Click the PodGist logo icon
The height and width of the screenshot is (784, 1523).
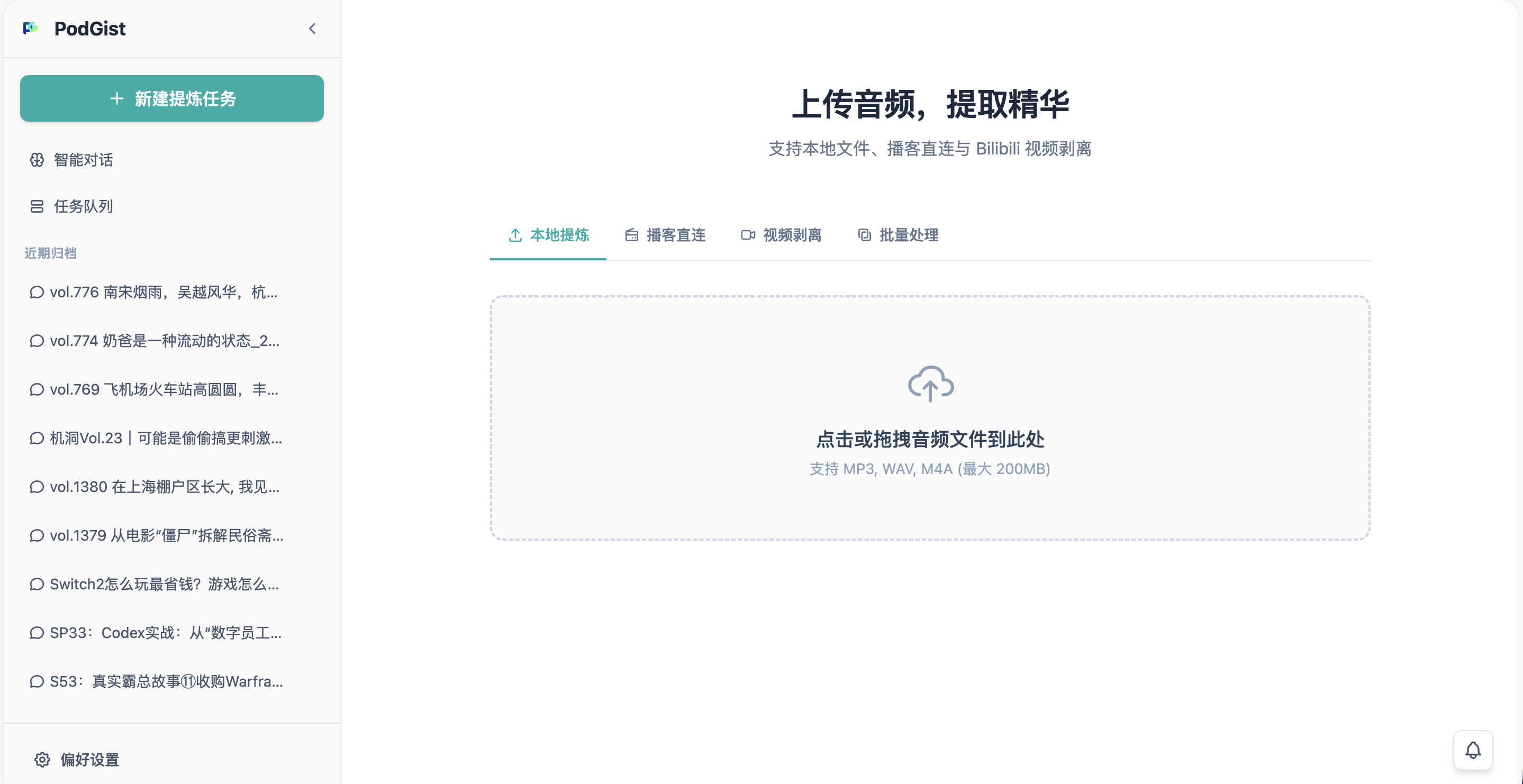tap(30, 28)
